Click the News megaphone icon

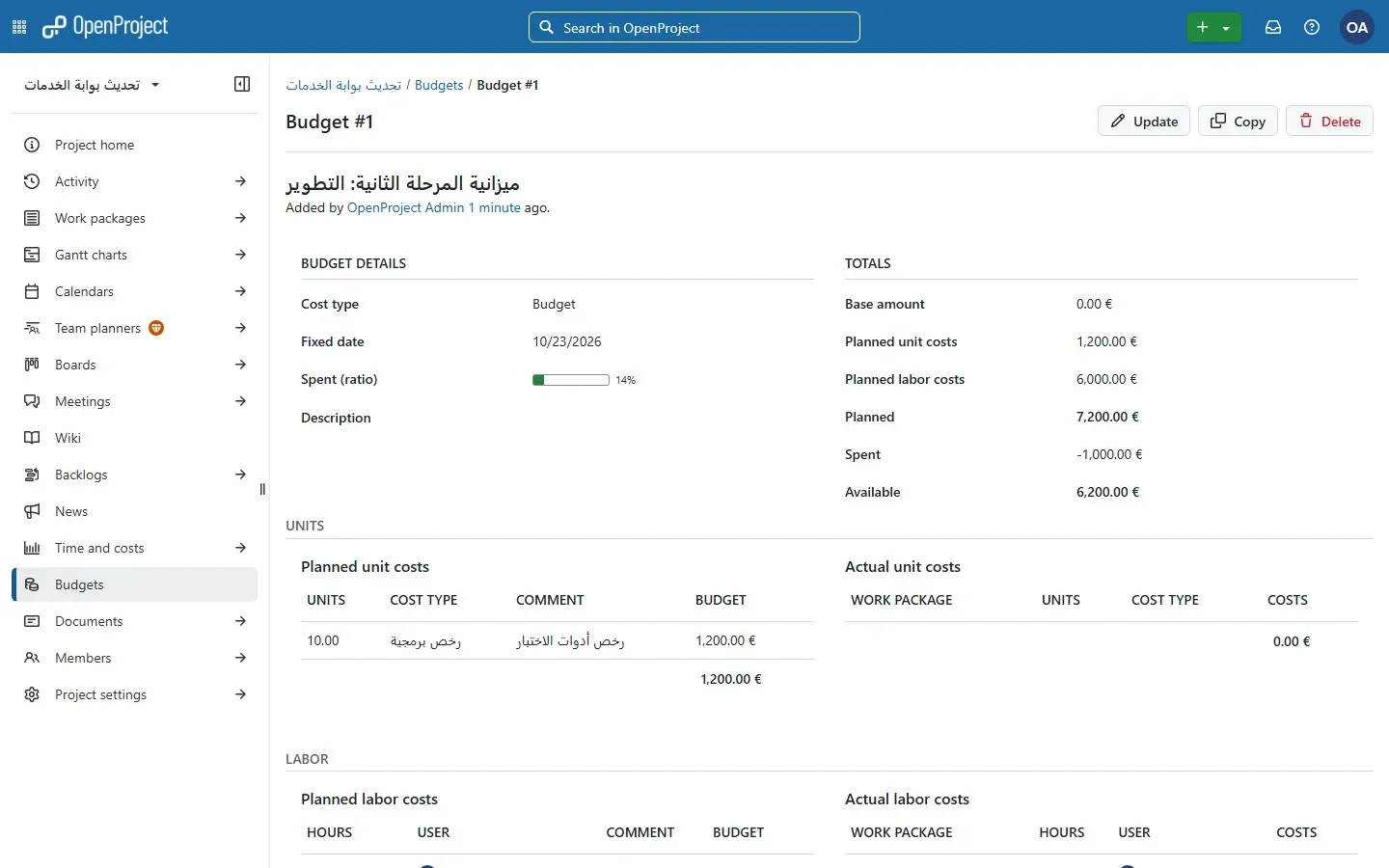point(32,511)
